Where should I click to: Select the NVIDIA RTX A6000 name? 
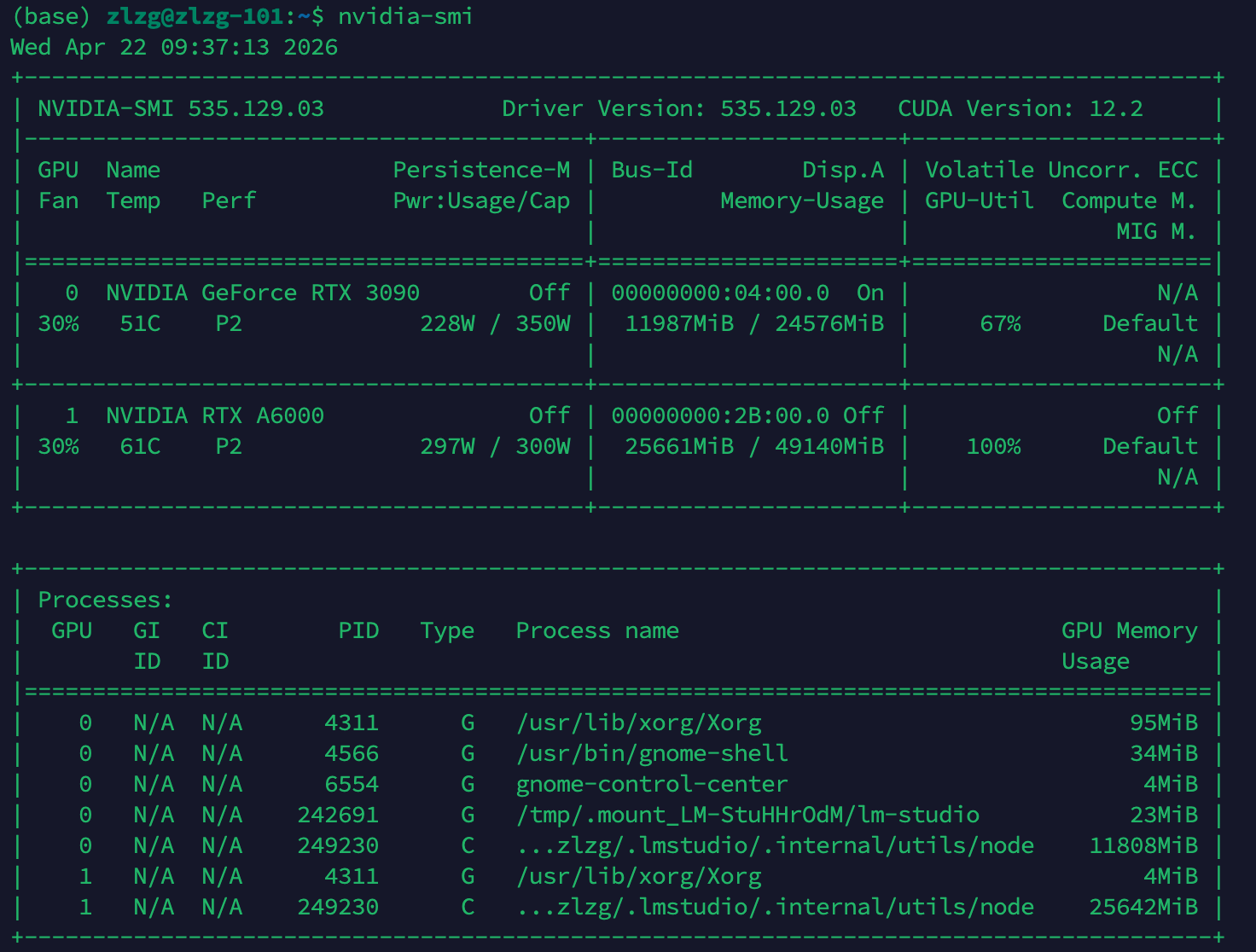pos(215,415)
